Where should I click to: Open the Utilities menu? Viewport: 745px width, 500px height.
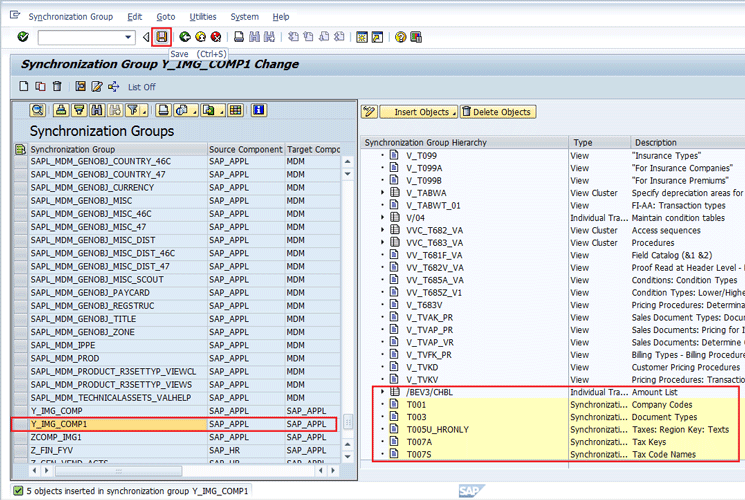202,17
